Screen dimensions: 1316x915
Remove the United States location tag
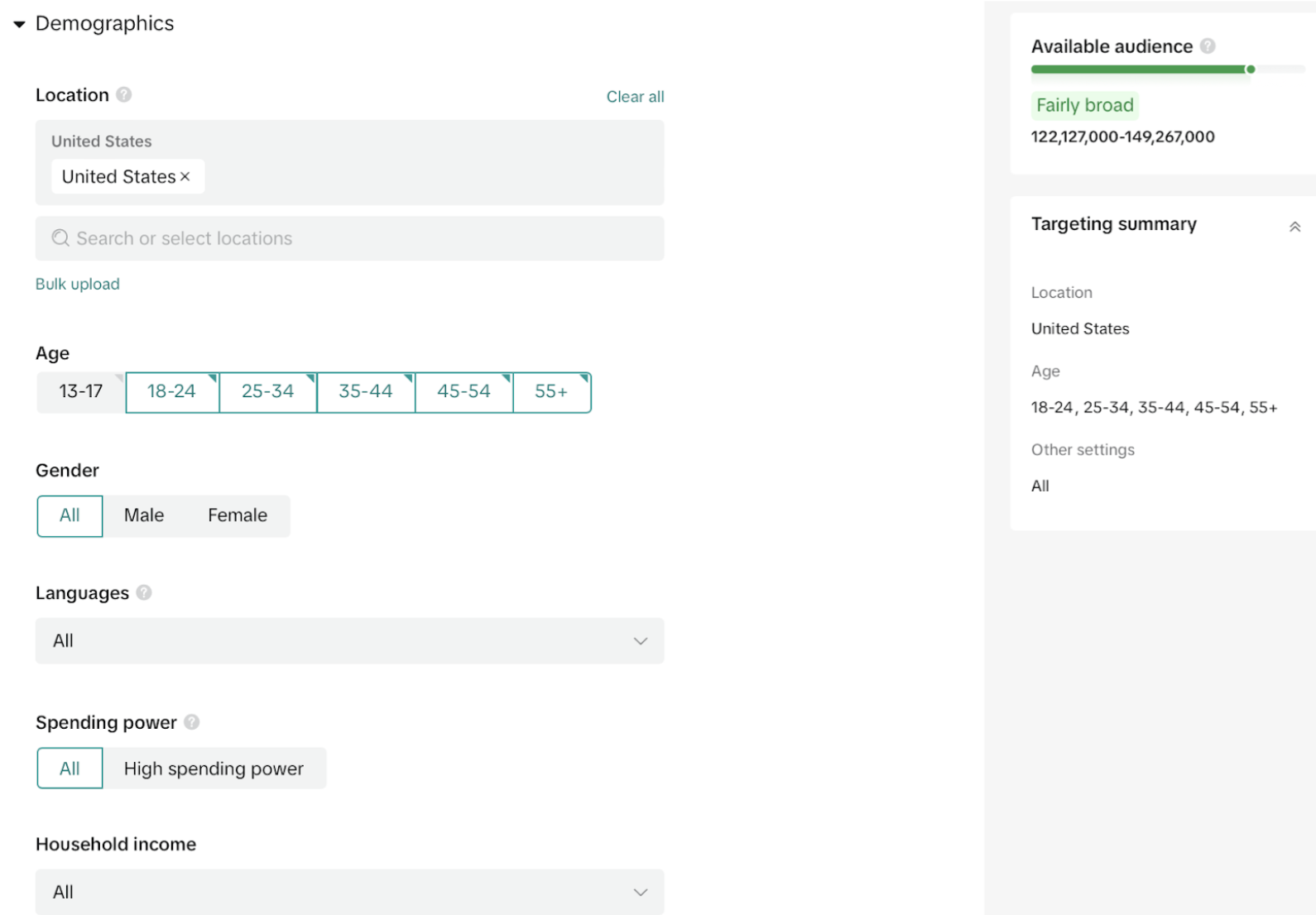pos(185,177)
